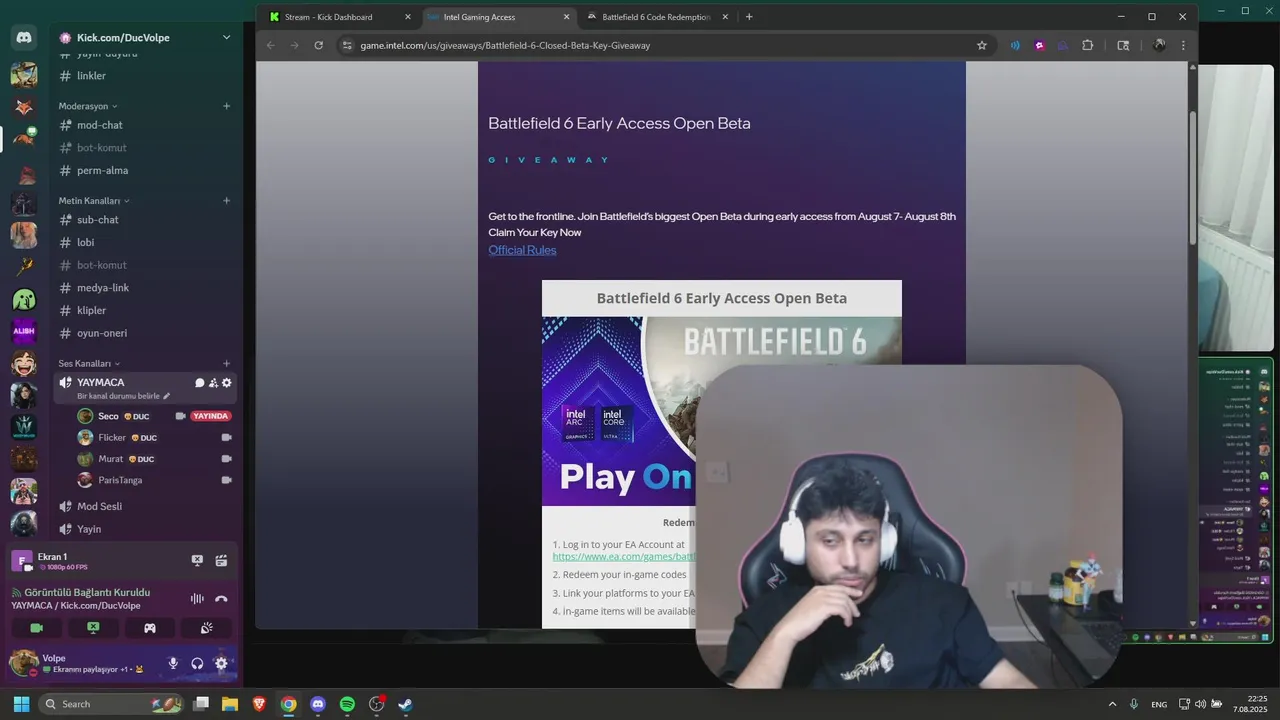The image size is (1280, 720).
Task: Switch to Stream - Kick Dashboard tab
Action: (x=340, y=17)
